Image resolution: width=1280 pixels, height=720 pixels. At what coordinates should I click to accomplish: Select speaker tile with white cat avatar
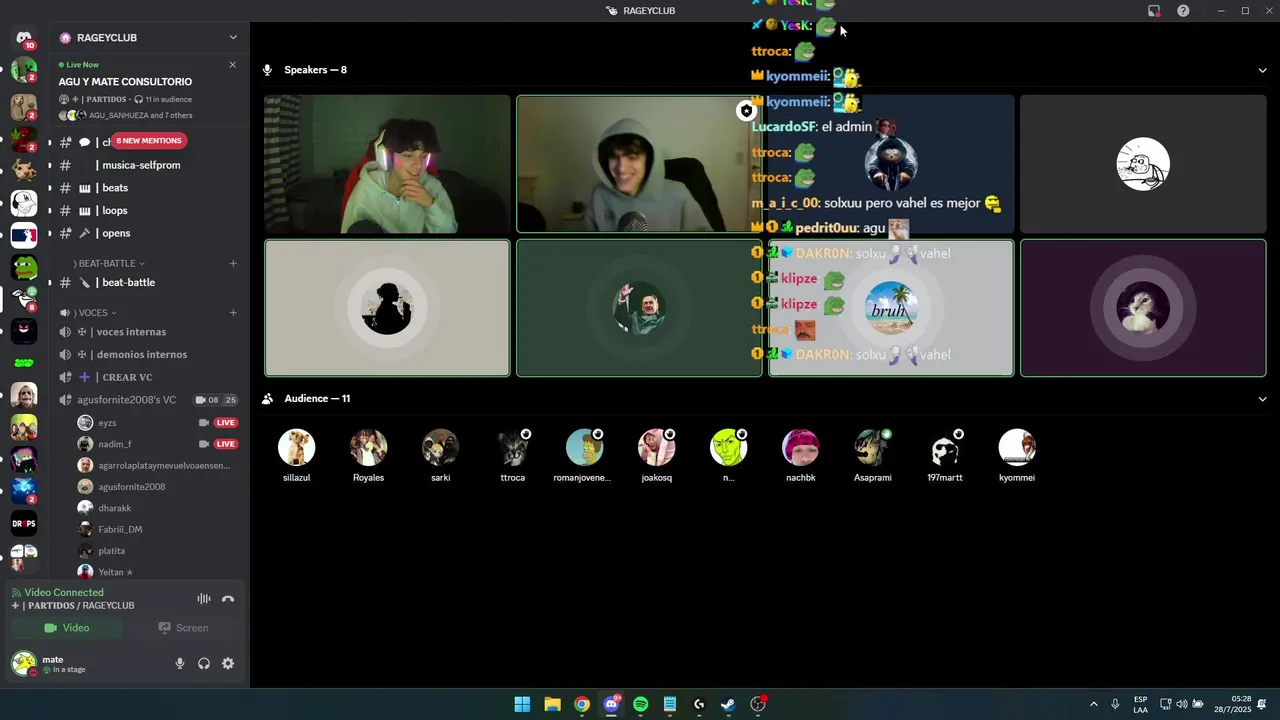click(x=1143, y=308)
